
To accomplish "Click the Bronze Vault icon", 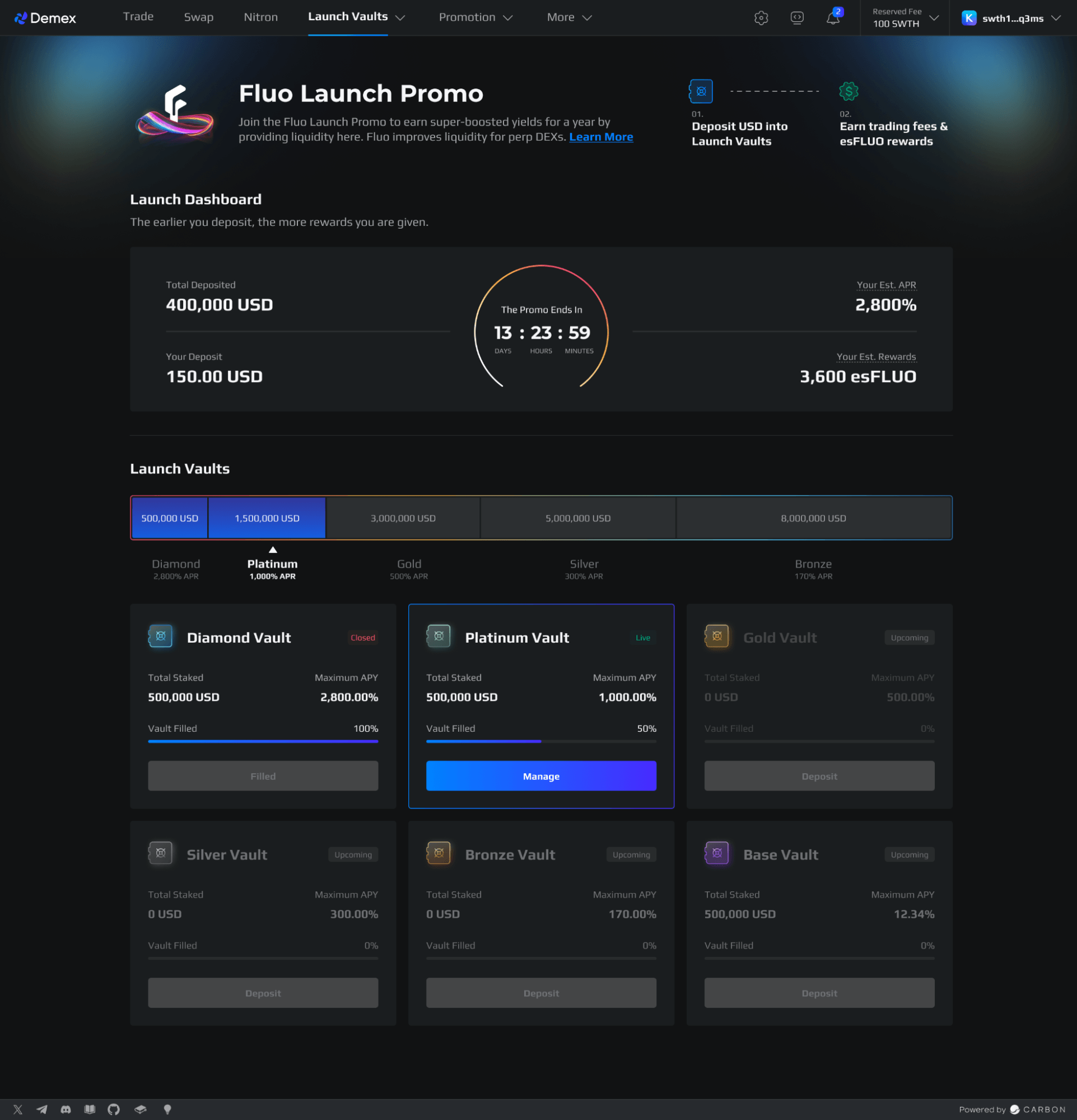I will point(439,853).
